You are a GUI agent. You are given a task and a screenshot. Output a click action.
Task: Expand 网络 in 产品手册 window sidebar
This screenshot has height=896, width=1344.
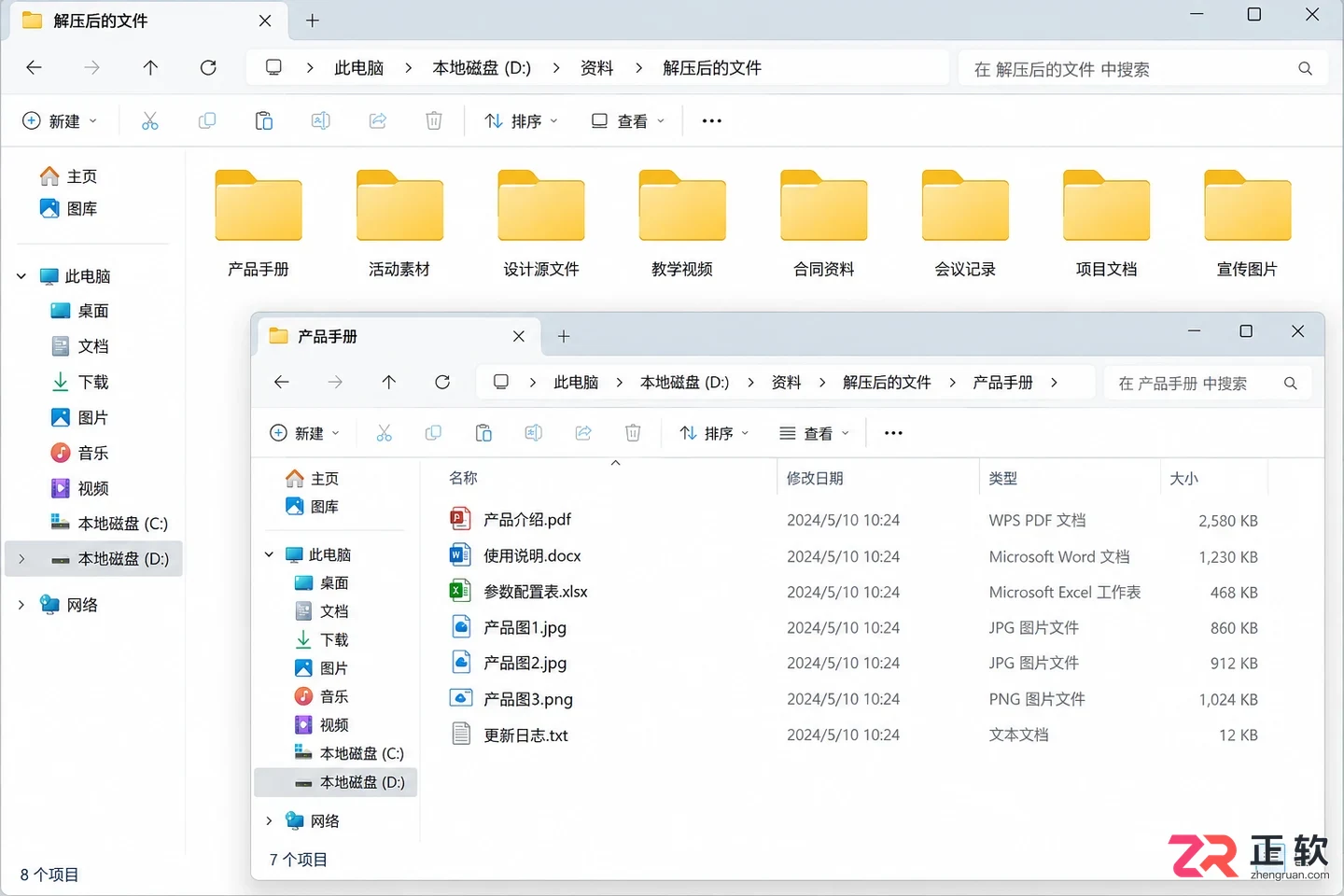coord(269,820)
